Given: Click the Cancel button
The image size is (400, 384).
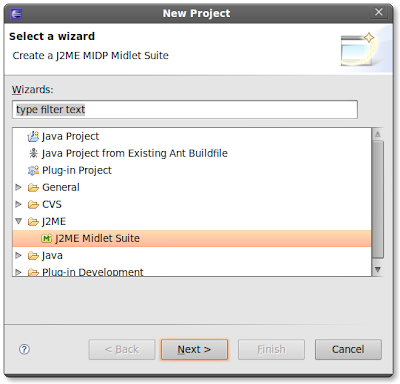Looking at the screenshot, I should [x=348, y=349].
